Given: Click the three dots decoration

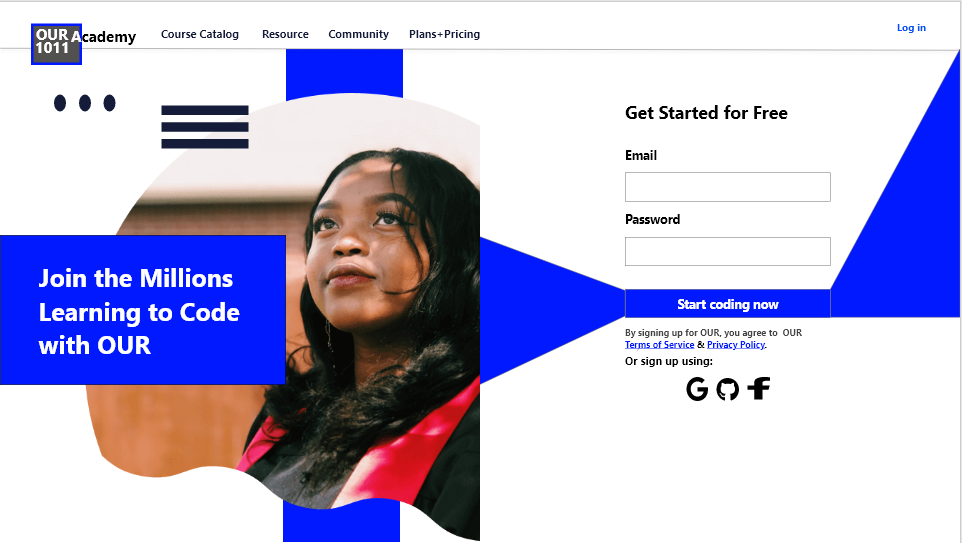Looking at the screenshot, I should (85, 103).
